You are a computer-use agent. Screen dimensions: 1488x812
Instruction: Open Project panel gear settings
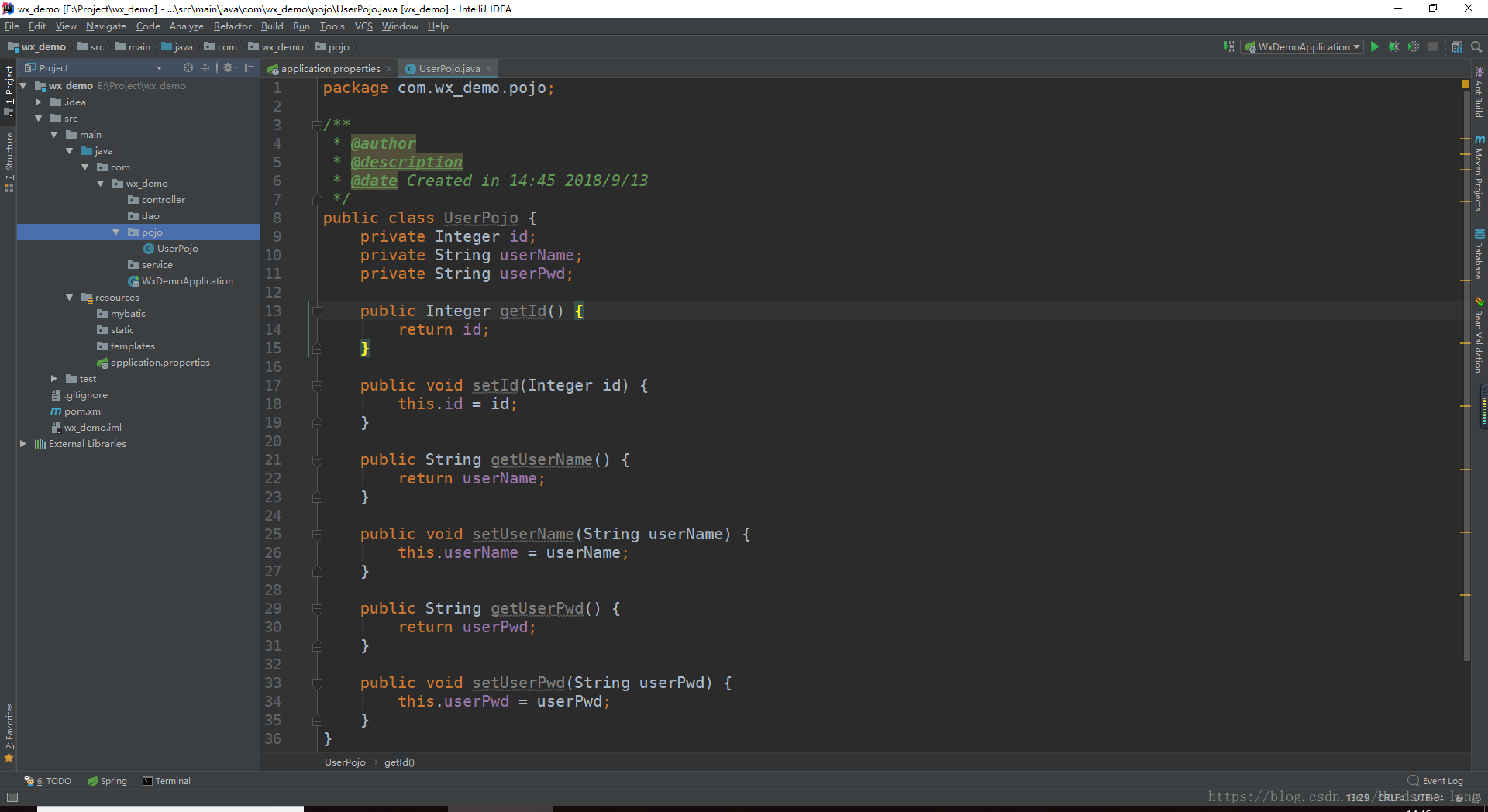point(229,68)
